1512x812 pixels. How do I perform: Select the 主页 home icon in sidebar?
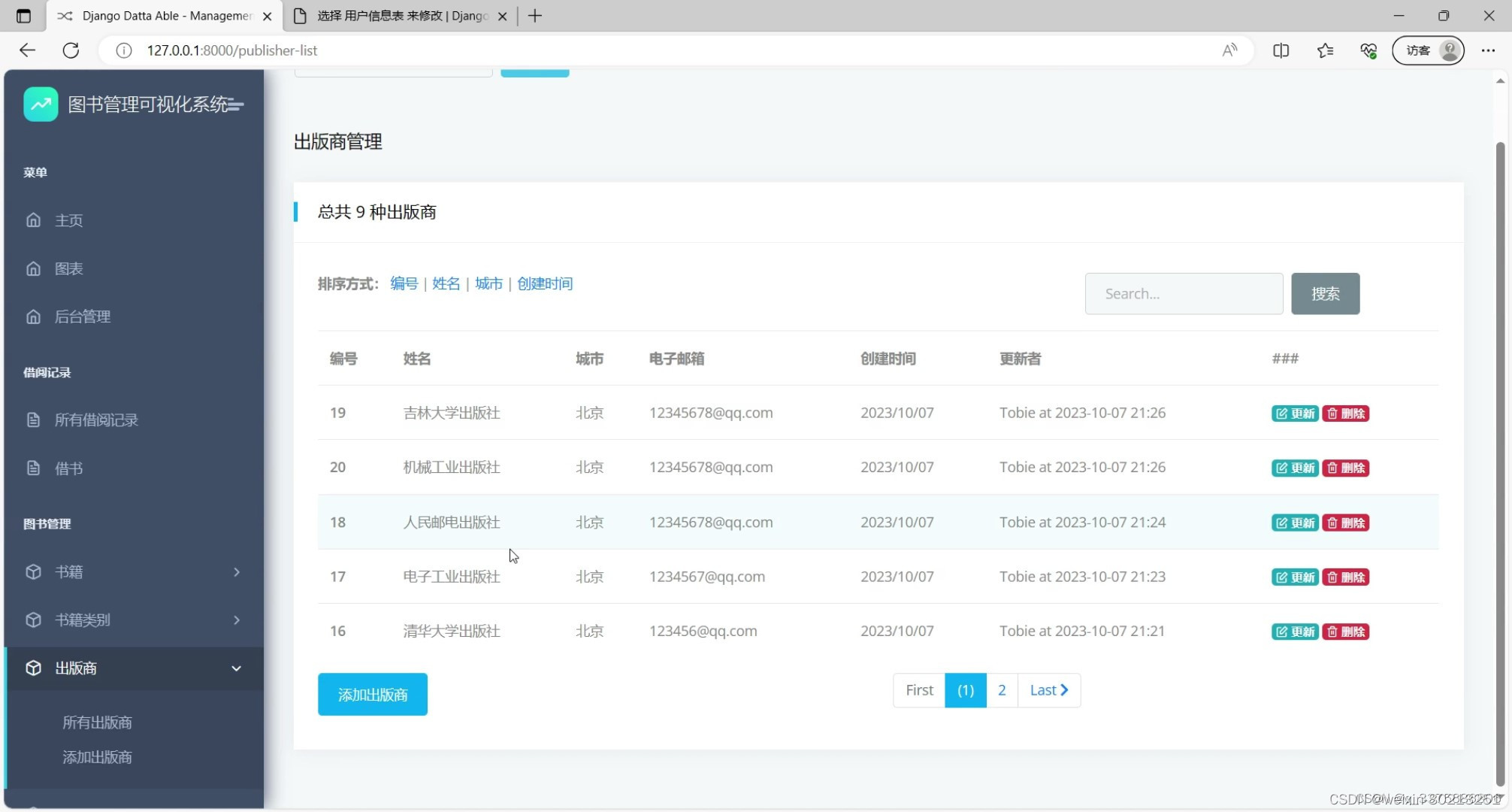[x=34, y=220]
